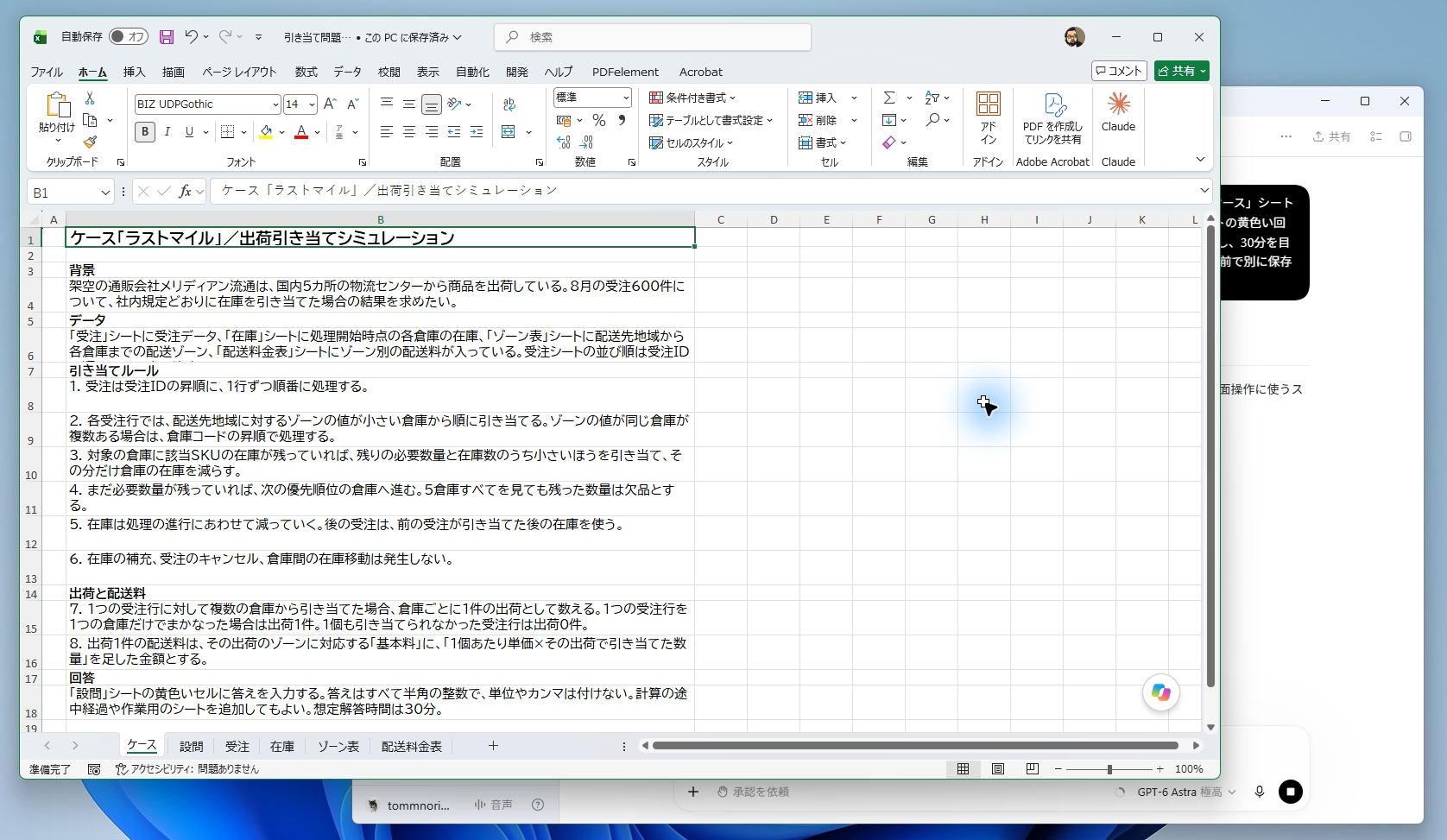Switch to the ゾーン表 sheet tab
Viewport: 1447px width, 840px height.
click(x=338, y=746)
